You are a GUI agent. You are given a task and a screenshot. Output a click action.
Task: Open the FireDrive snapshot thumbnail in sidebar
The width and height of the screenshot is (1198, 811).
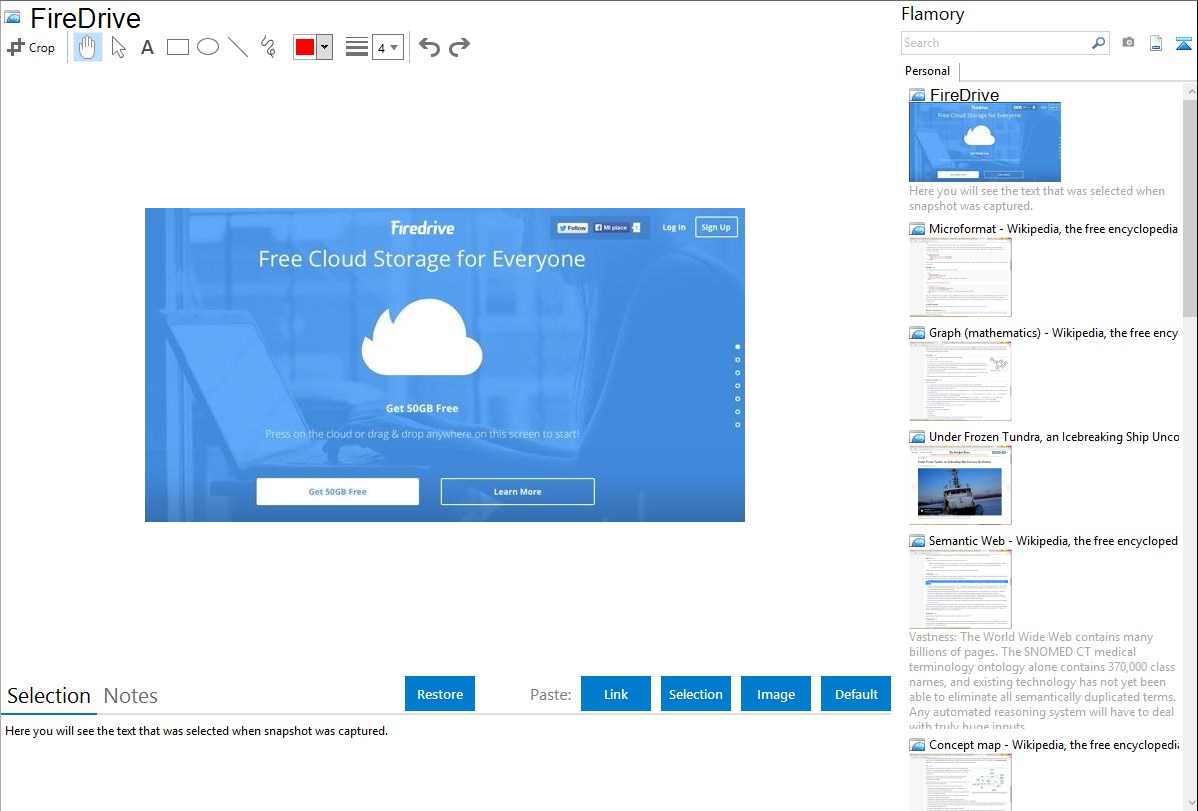pyautogui.click(x=985, y=142)
